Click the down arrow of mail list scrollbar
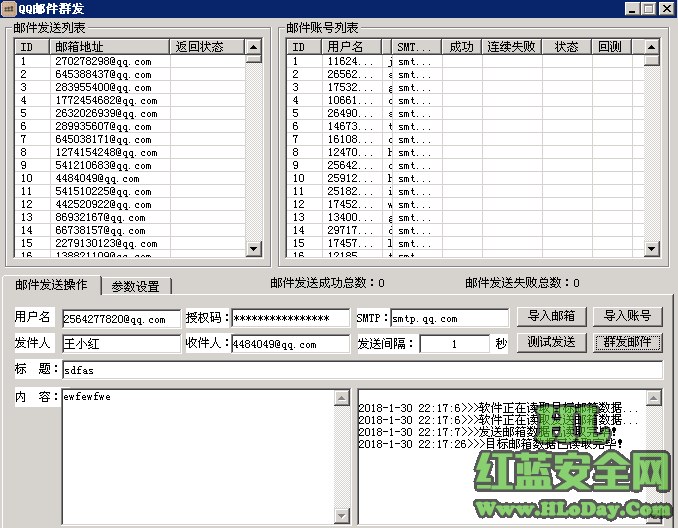Image resolution: width=678 pixels, height=528 pixels. click(x=253, y=248)
